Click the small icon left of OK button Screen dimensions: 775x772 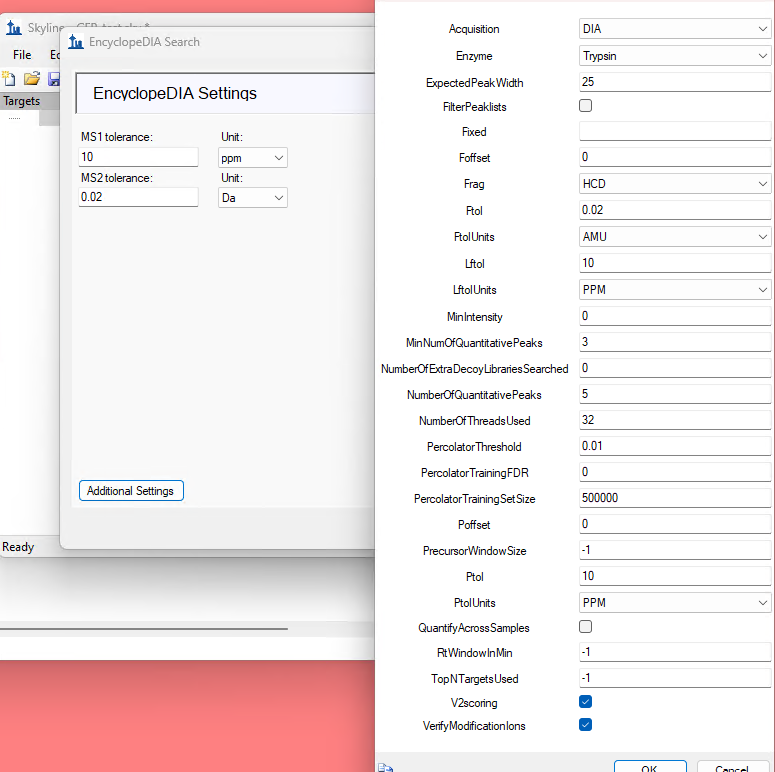tap(384, 766)
